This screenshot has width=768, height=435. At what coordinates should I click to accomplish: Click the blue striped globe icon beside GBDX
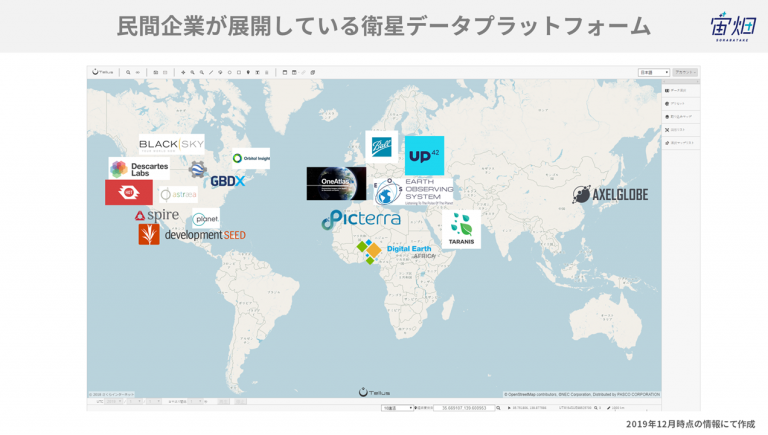tap(198, 169)
